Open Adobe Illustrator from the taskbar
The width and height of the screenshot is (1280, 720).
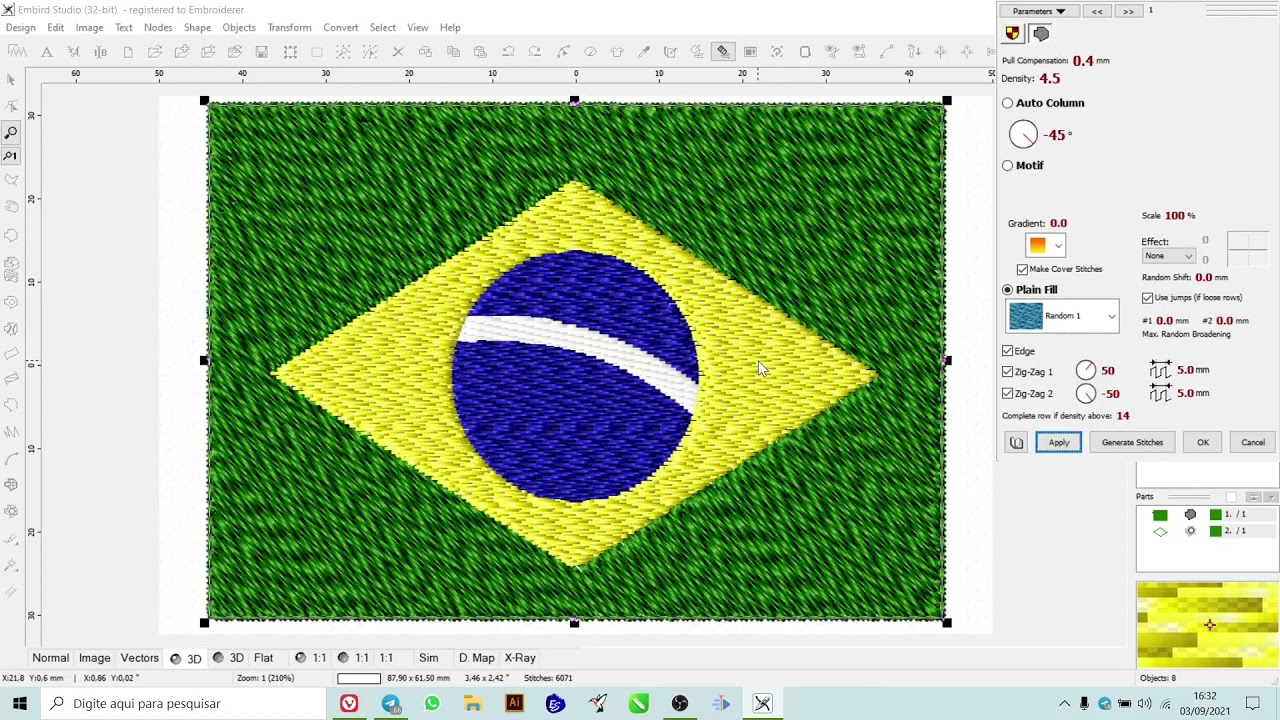[x=514, y=703]
